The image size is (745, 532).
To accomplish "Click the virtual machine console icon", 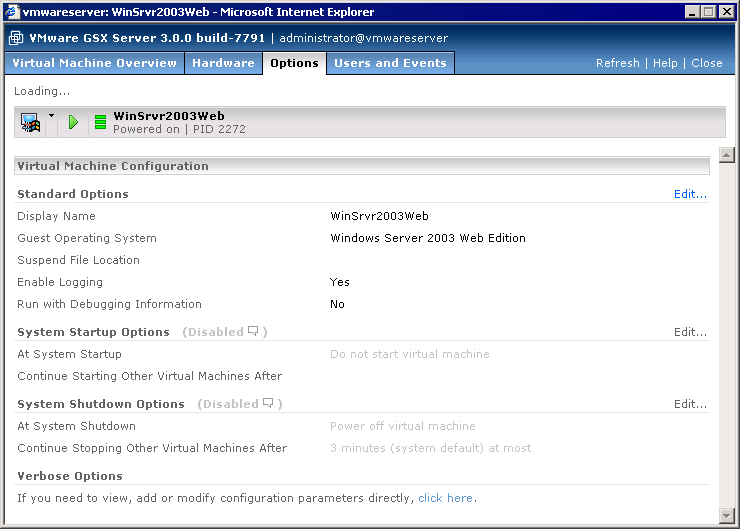I will (30, 123).
